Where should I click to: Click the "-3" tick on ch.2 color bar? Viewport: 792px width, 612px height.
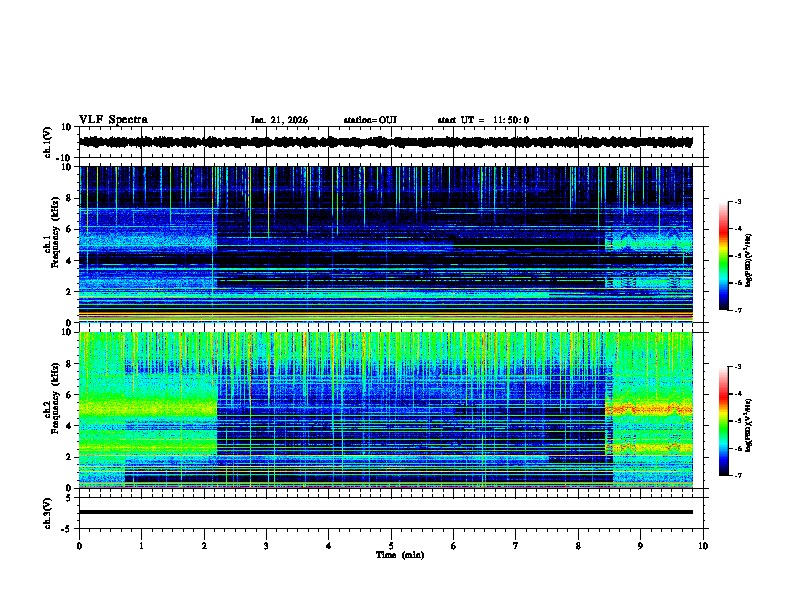coord(737,367)
